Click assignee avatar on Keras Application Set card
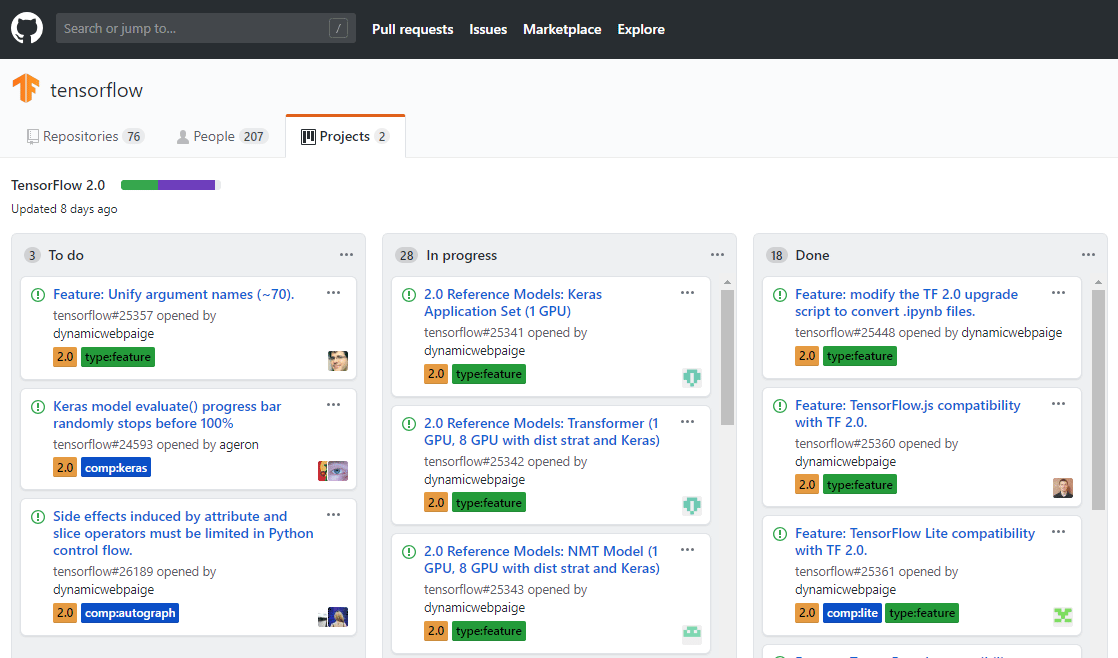Image resolution: width=1118 pixels, height=658 pixels. coord(691,377)
